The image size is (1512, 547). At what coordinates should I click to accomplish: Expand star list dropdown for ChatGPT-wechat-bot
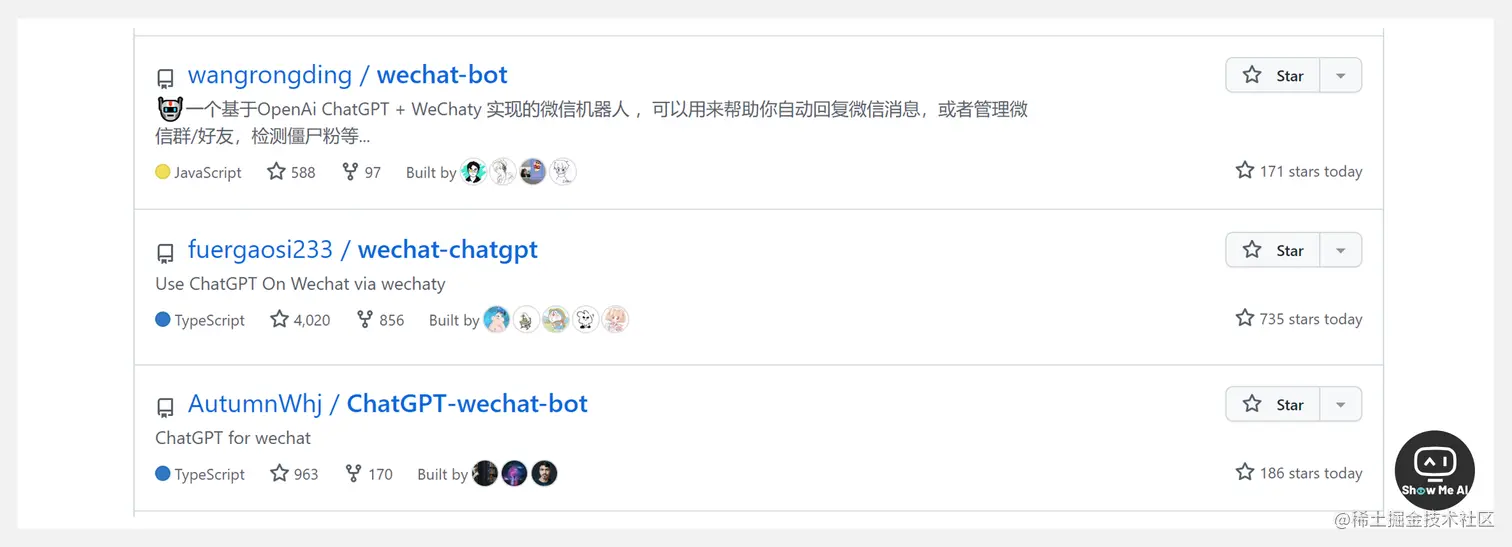click(x=1341, y=404)
